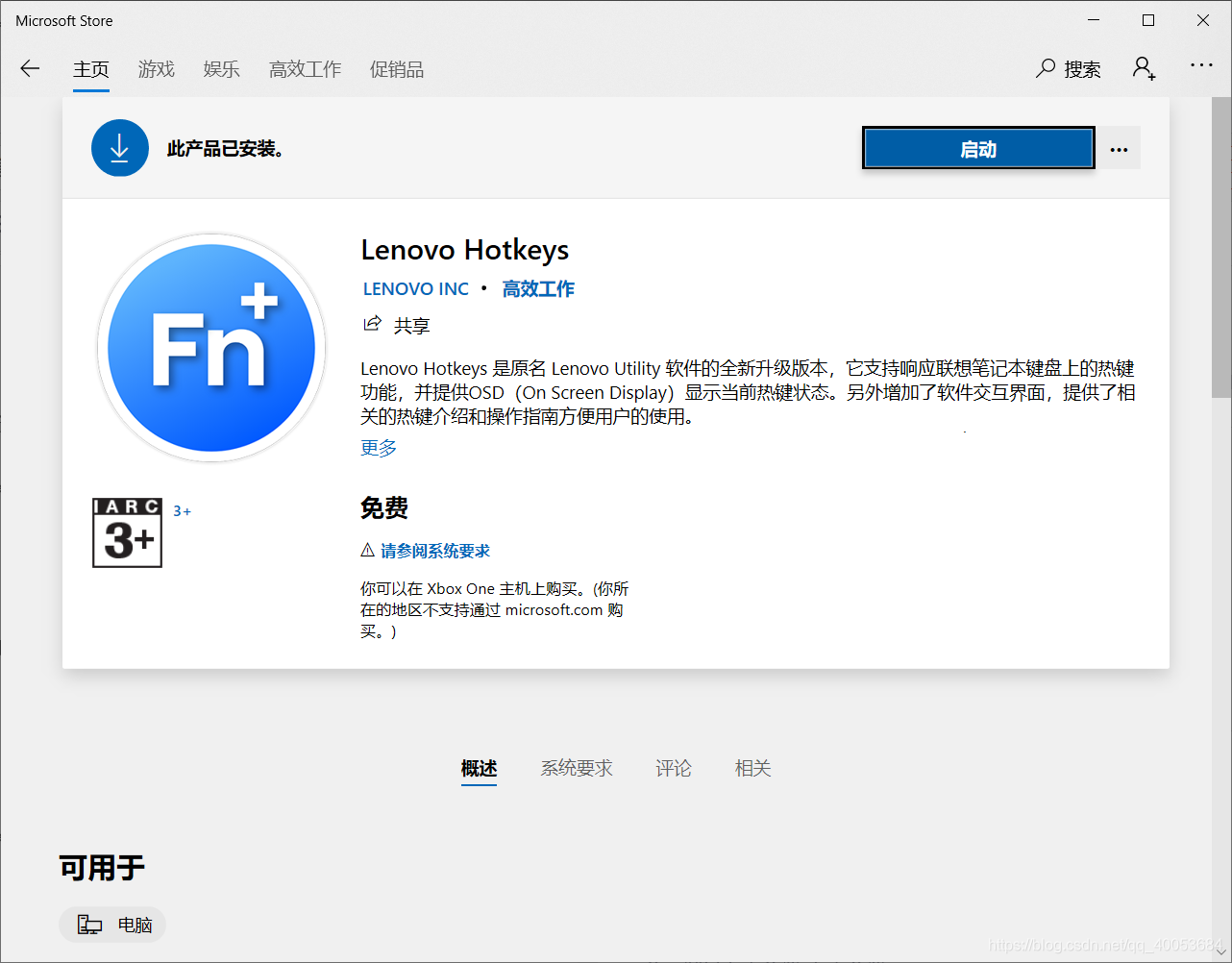Open ellipsis menu next to 启动

pos(1119,149)
